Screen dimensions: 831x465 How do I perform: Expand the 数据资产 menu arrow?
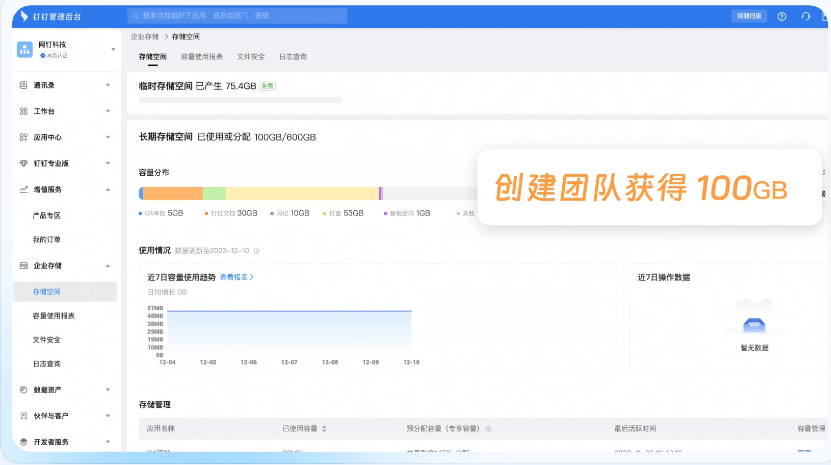point(108,390)
